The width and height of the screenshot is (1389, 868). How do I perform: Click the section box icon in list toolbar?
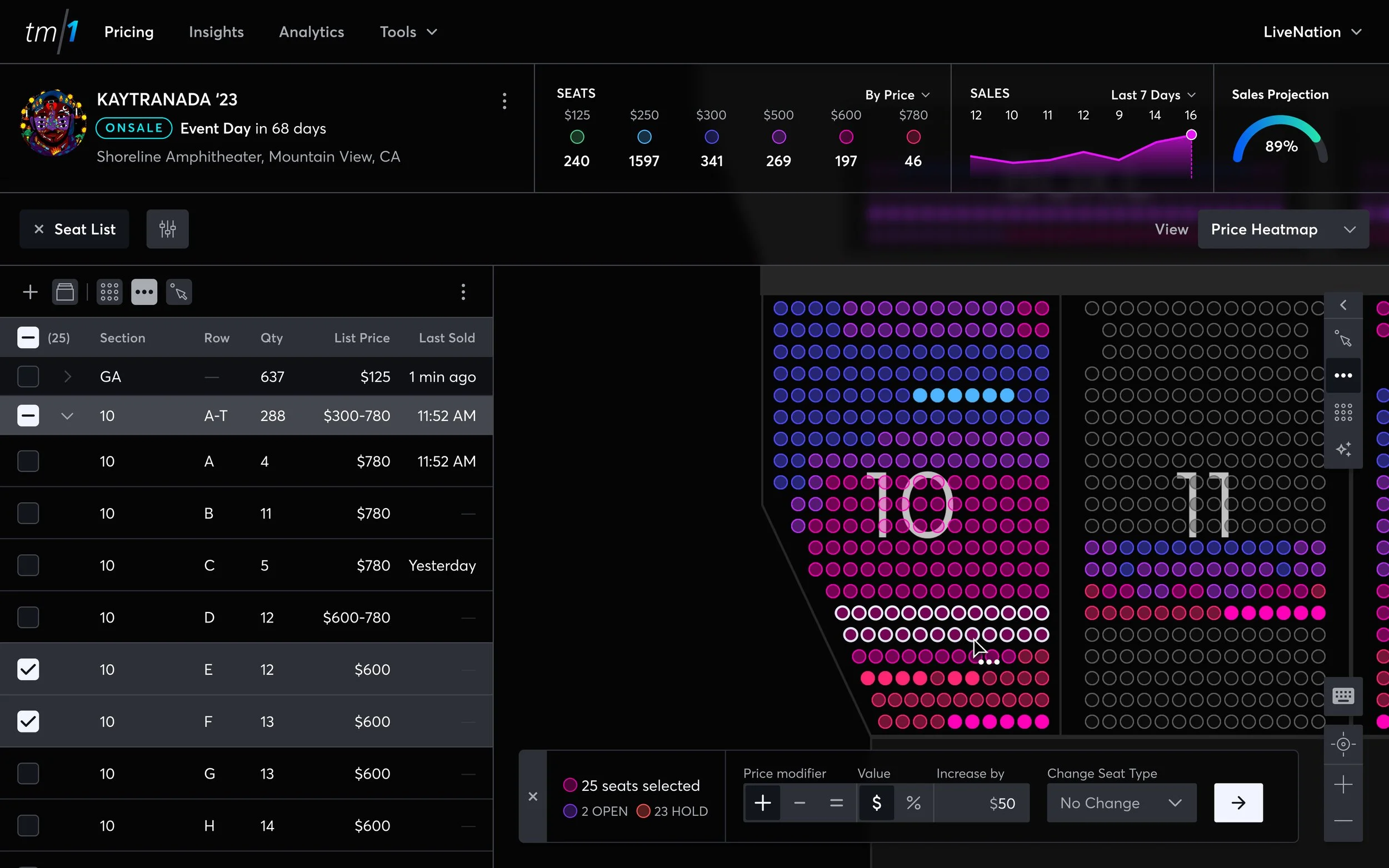click(65, 292)
